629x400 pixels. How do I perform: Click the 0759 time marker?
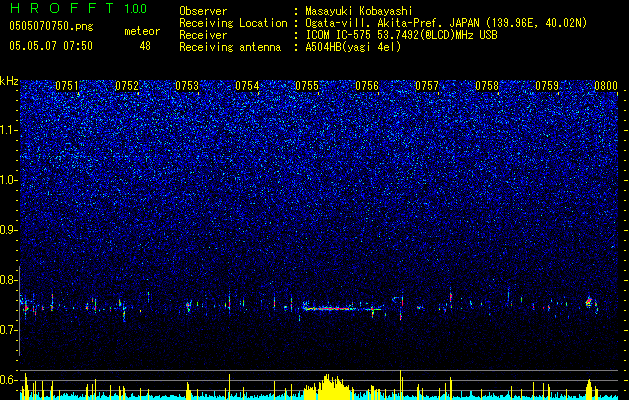click(x=547, y=86)
